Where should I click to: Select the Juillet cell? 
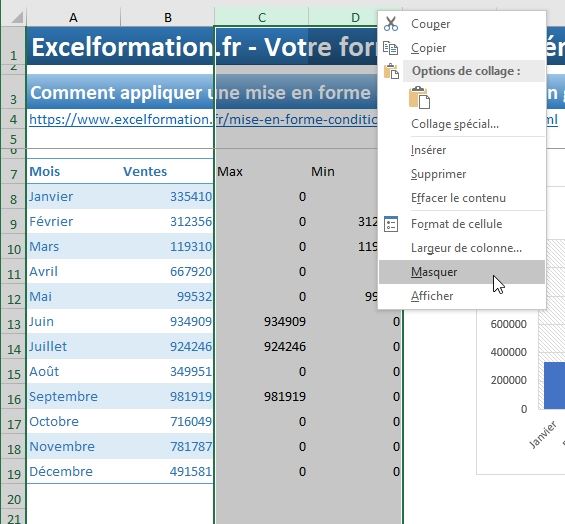(74, 347)
